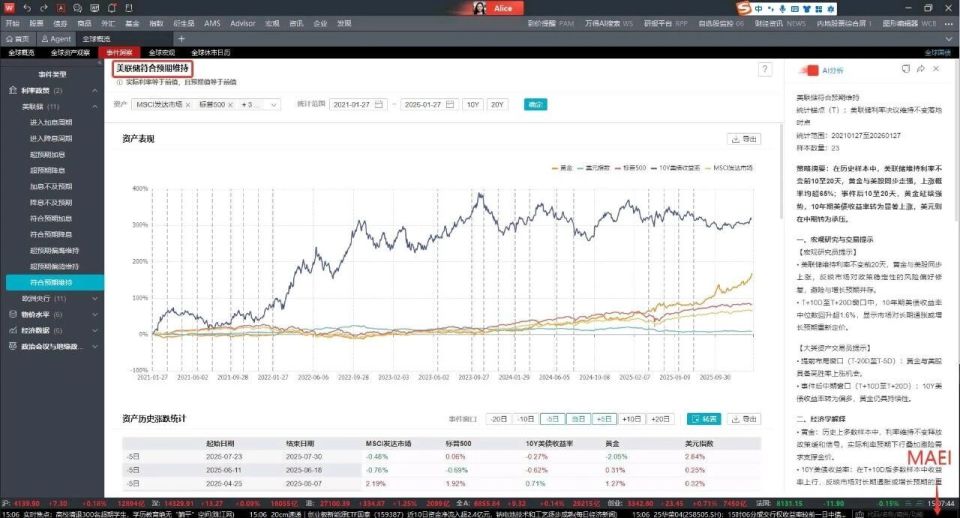Open the Agent tab
The width and height of the screenshot is (960, 518).
click(x=56, y=39)
